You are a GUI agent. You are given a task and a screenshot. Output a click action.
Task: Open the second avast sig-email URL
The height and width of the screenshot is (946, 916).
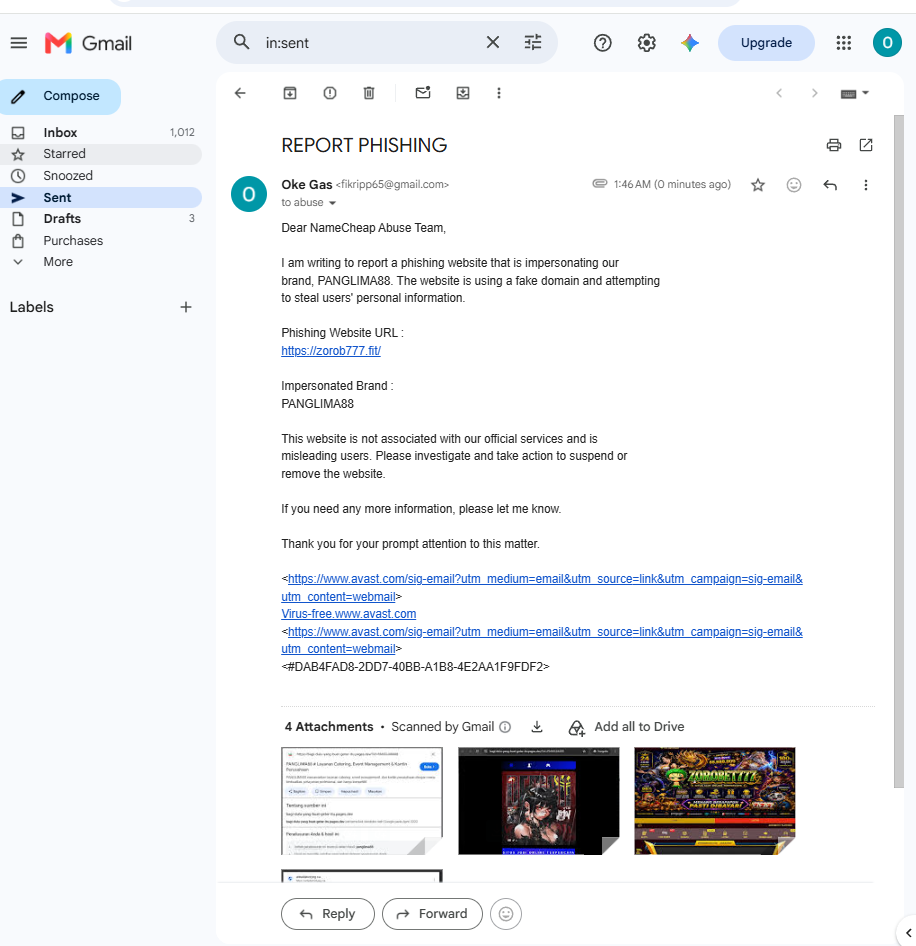[x=542, y=640]
